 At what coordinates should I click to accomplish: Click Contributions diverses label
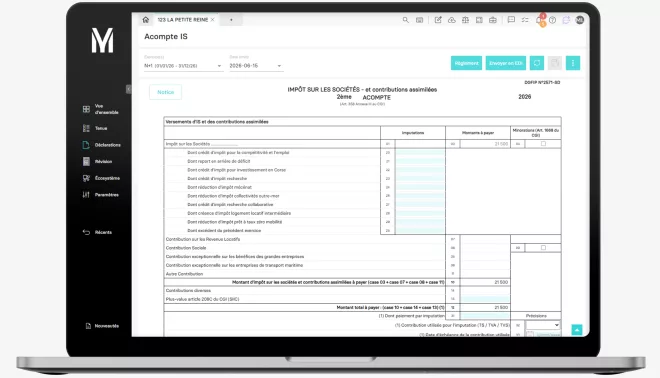188,290
